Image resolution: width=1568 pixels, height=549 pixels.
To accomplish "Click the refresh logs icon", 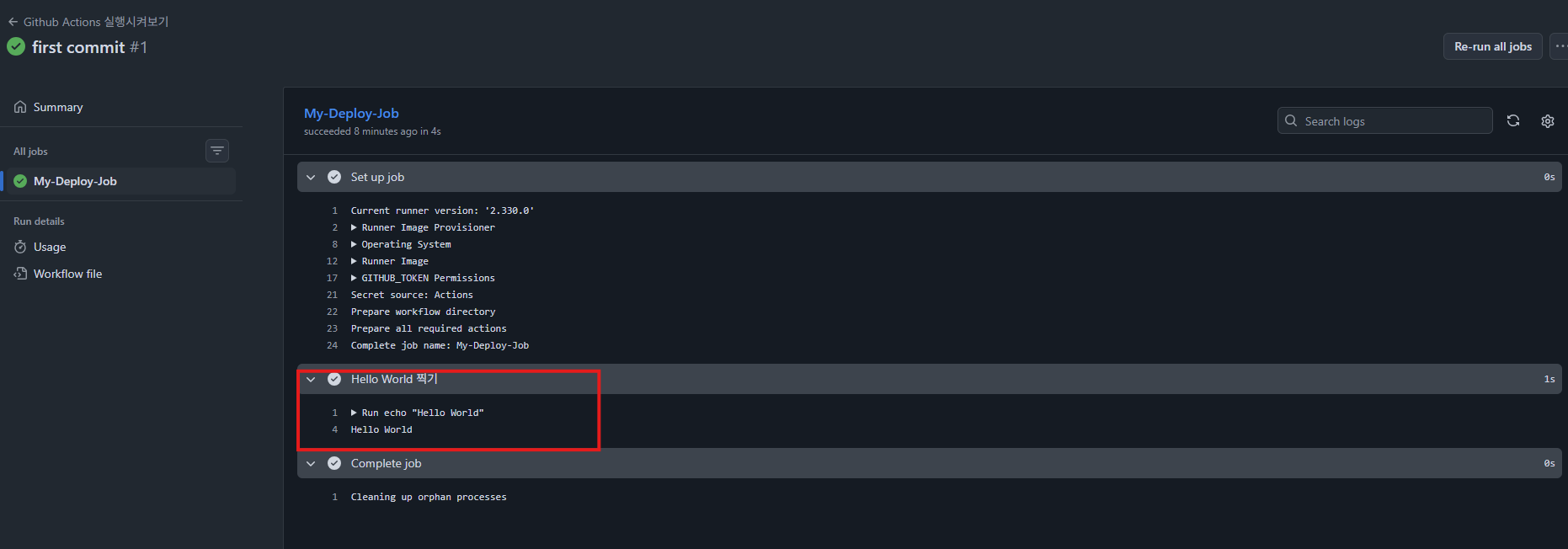I will pos(1513,121).
